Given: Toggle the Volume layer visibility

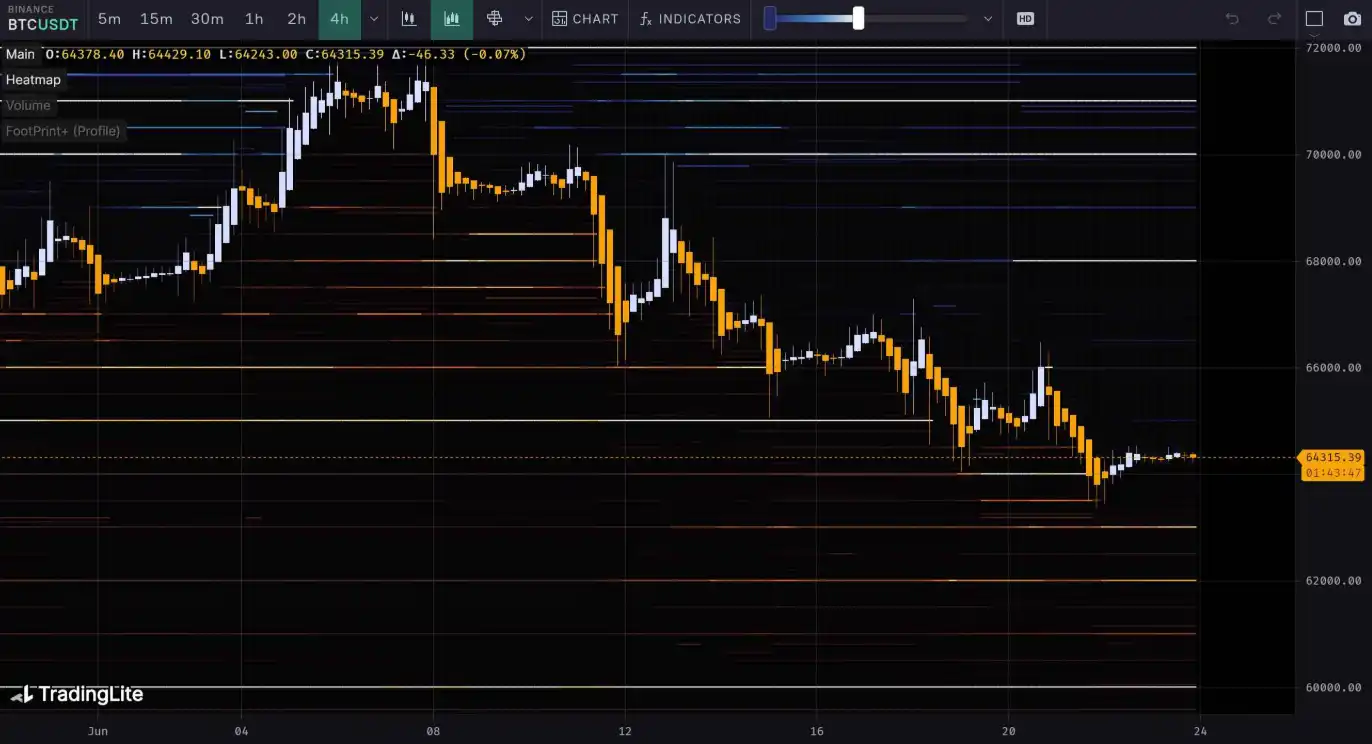Looking at the screenshot, I should [28, 105].
